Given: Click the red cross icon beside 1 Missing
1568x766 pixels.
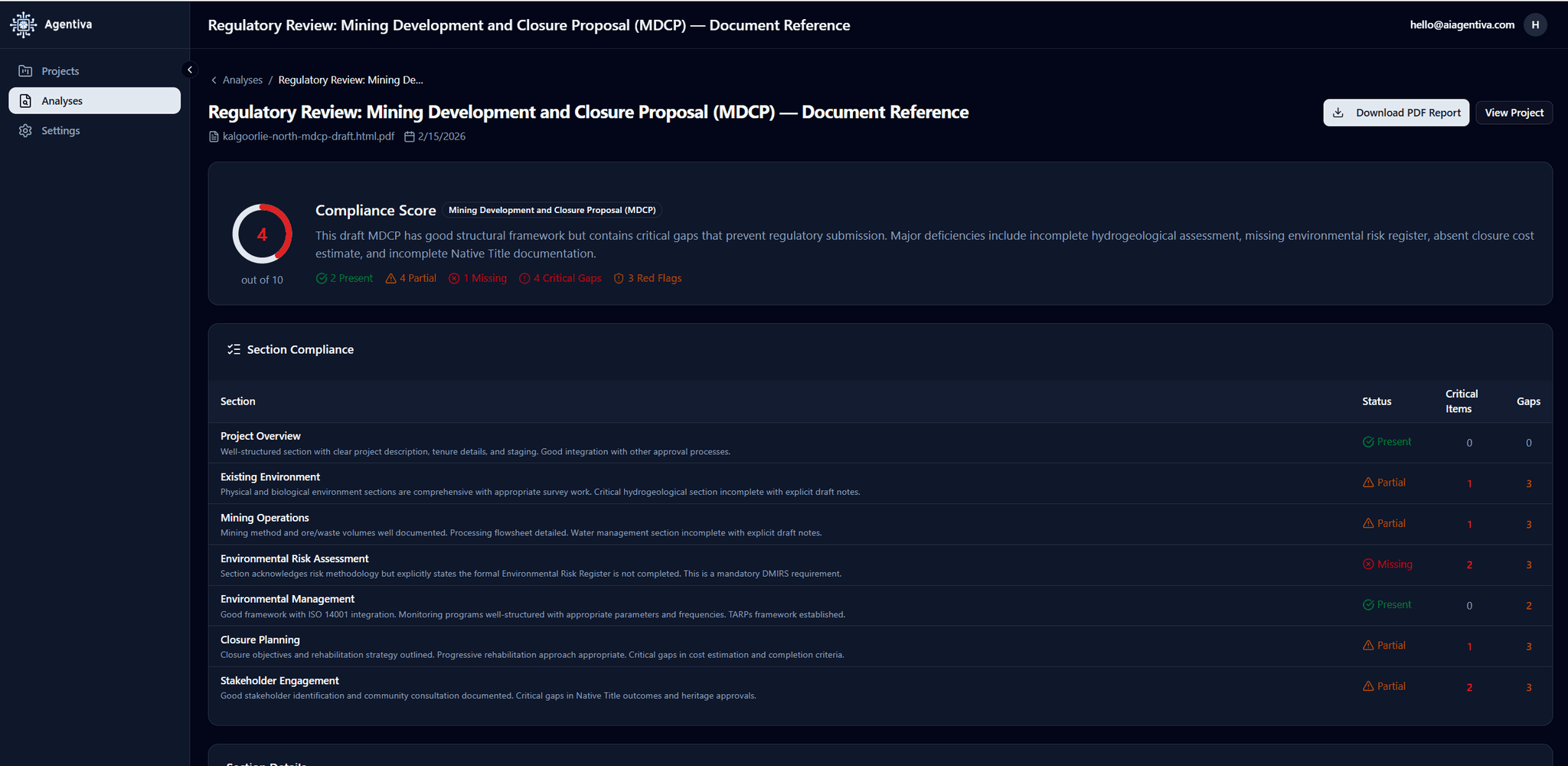Looking at the screenshot, I should coord(454,278).
